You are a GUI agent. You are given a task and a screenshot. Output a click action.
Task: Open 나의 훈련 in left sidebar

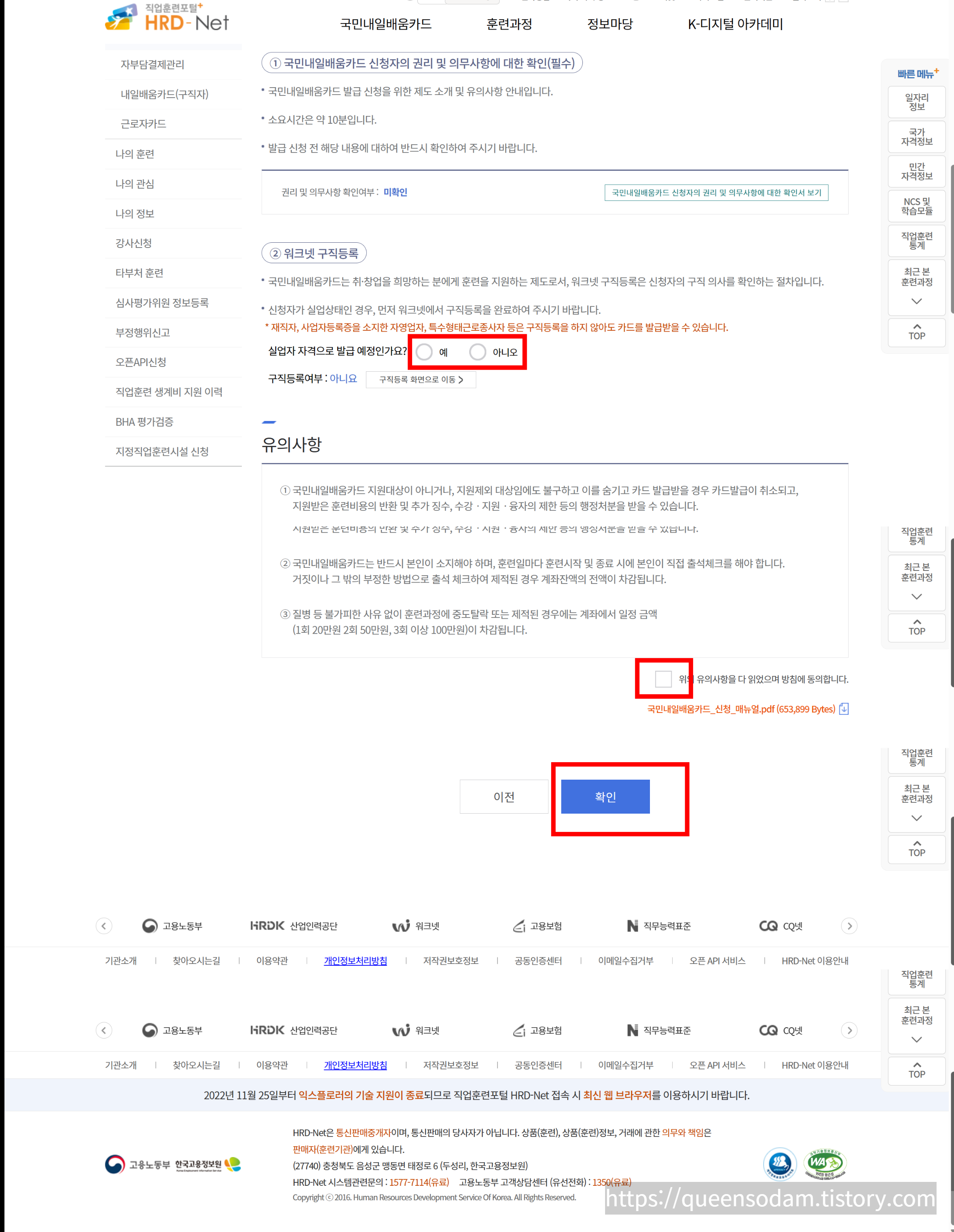pyautogui.click(x=135, y=154)
